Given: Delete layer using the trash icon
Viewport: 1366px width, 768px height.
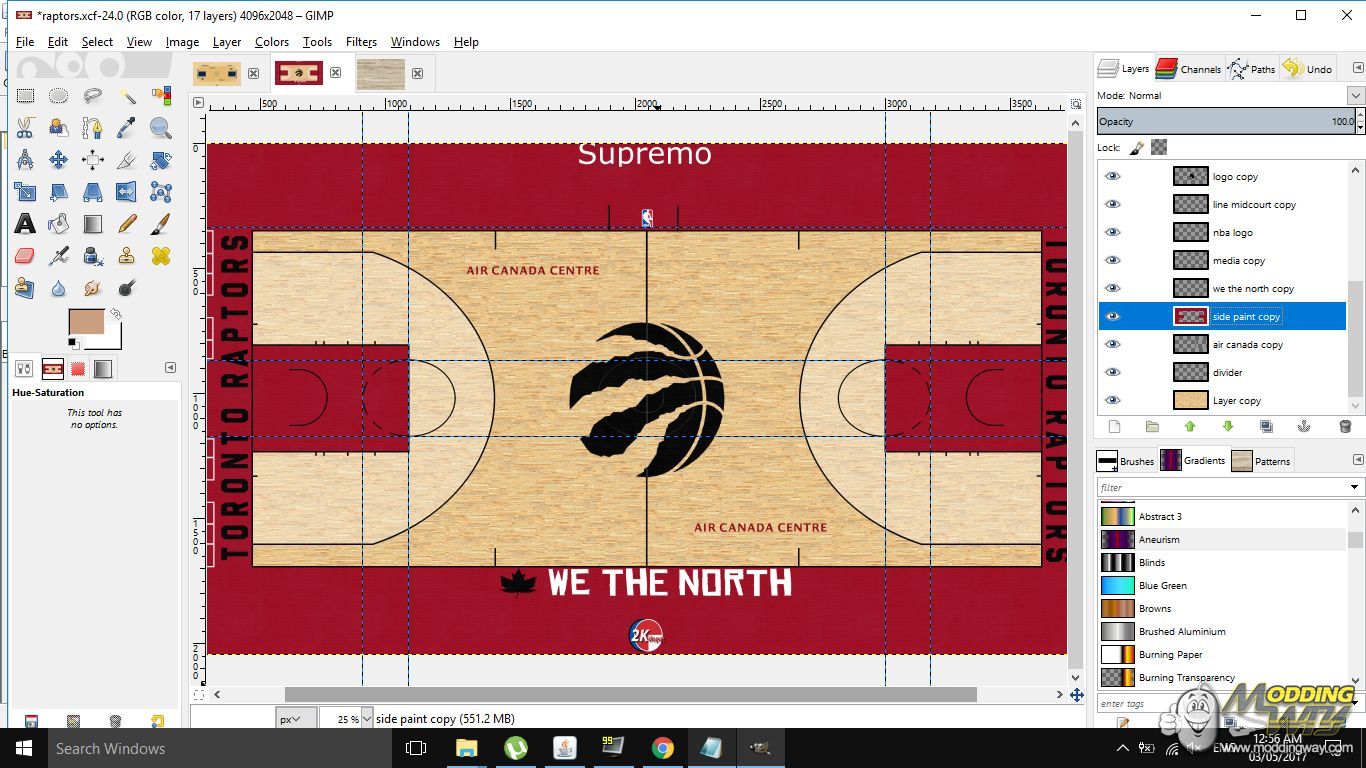Looking at the screenshot, I should click(x=1344, y=427).
